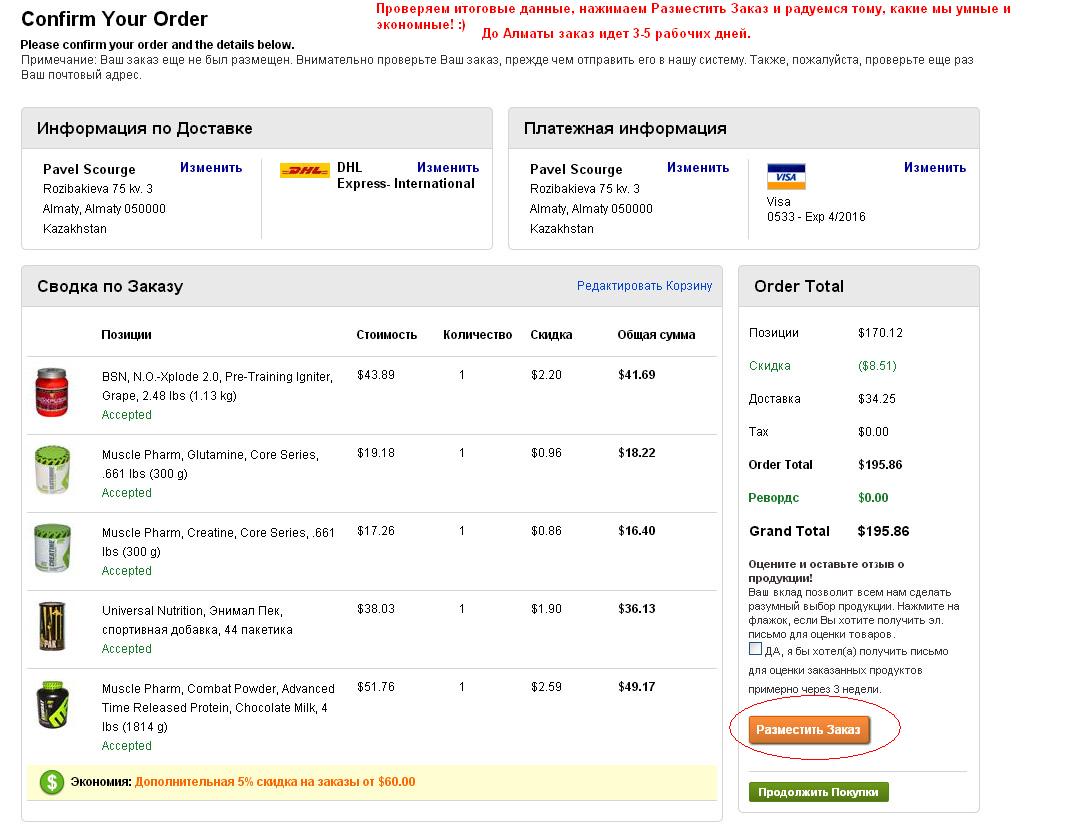Click the $16.40 total for Creatine

637,531
